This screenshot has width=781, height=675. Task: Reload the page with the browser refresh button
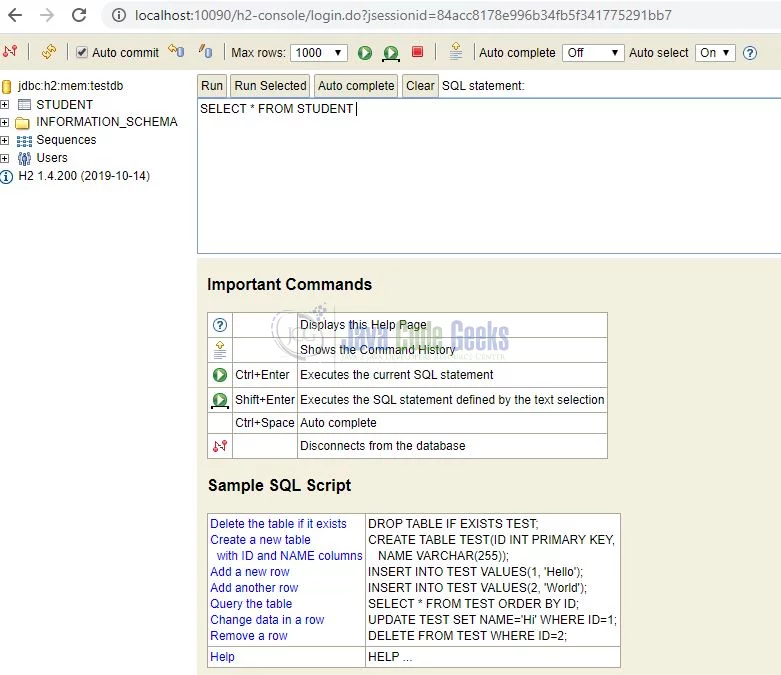point(79,15)
